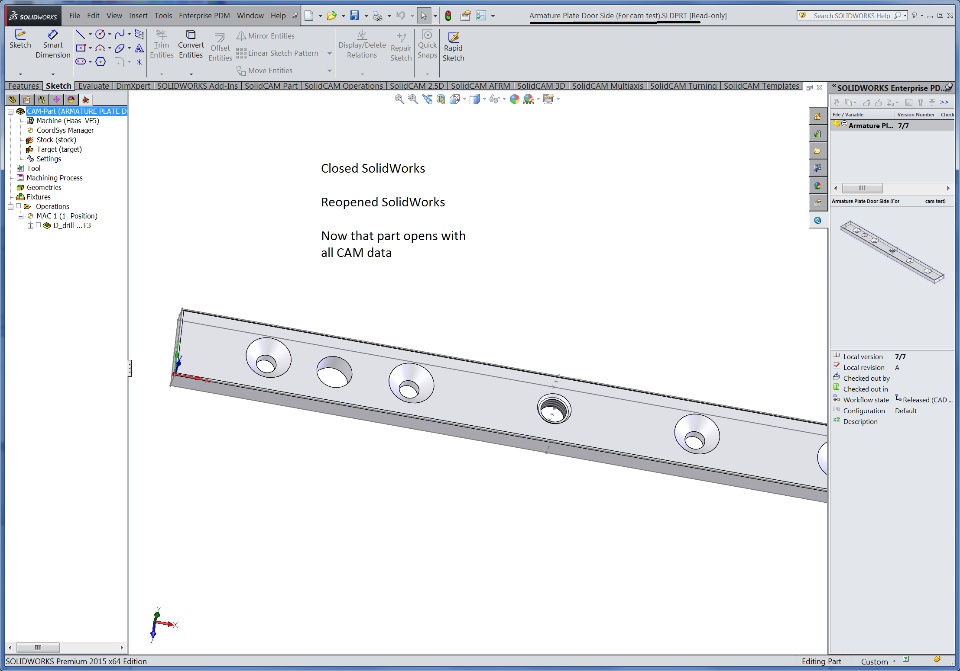Click the Rapid Sketch icon
960x671 pixels.
pyautogui.click(x=453, y=37)
